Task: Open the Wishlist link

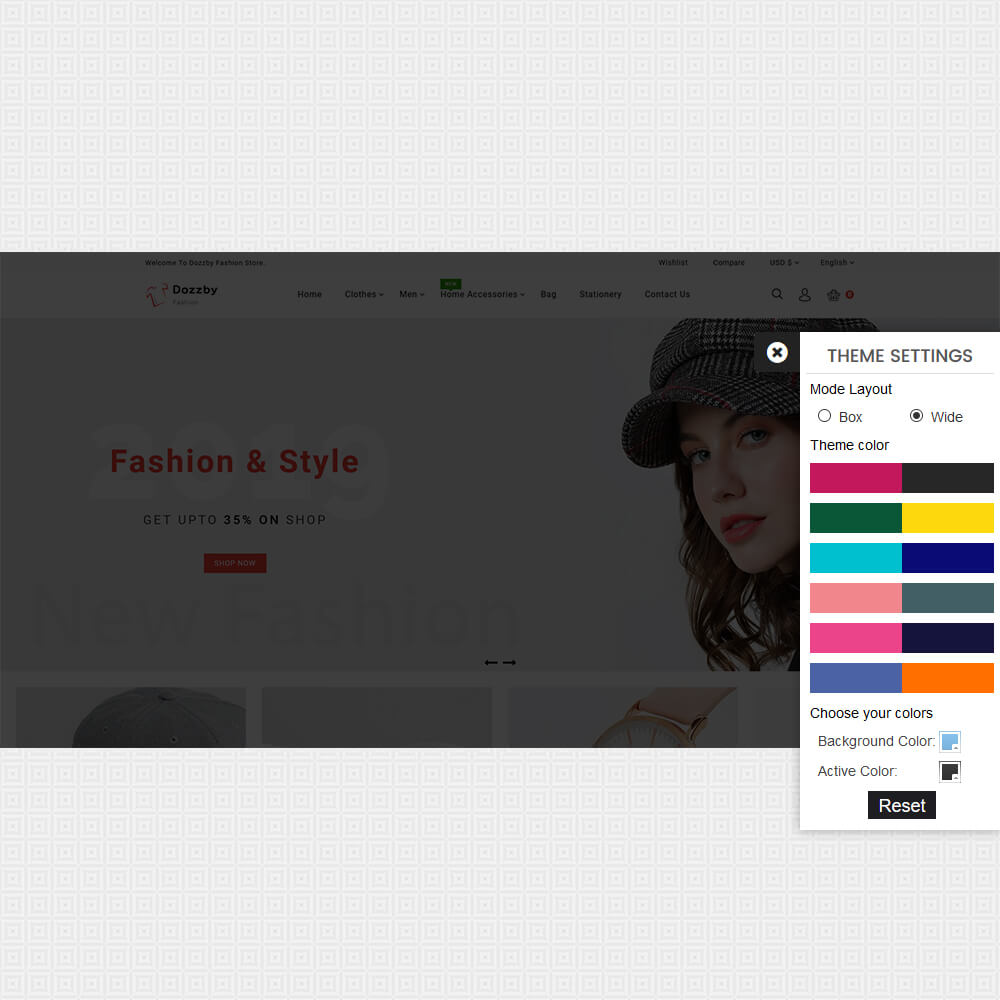Action: 673,263
